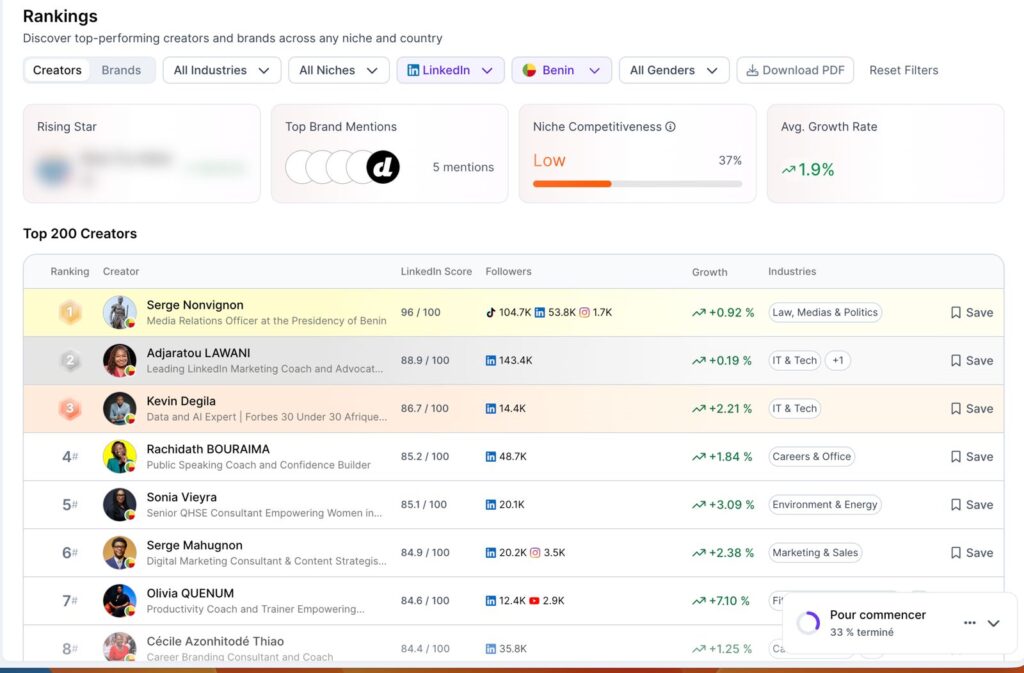Open the All Niches dropdown
Image resolution: width=1024 pixels, height=673 pixels.
(338, 70)
